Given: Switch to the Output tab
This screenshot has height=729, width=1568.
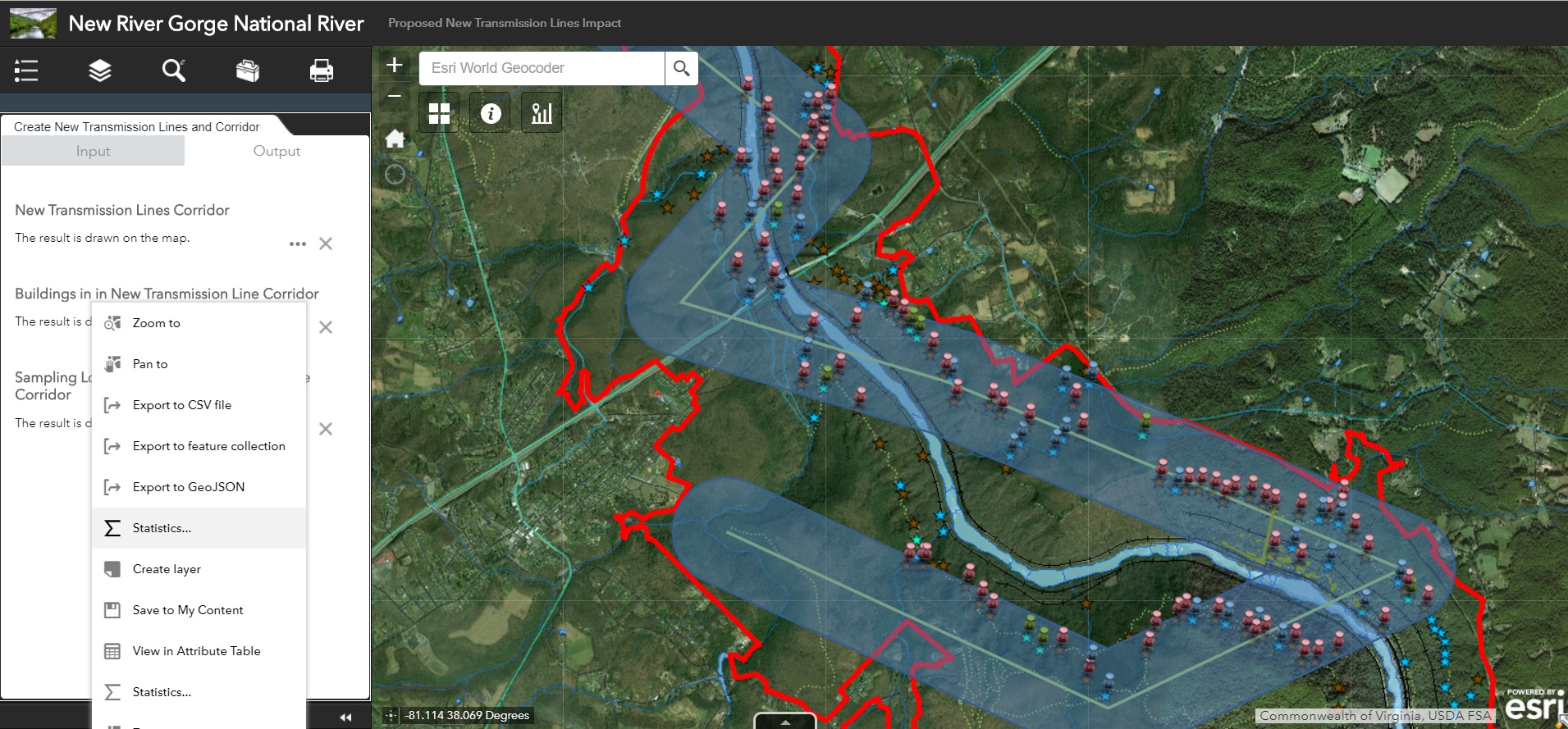Looking at the screenshot, I should click(x=277, y=151).
